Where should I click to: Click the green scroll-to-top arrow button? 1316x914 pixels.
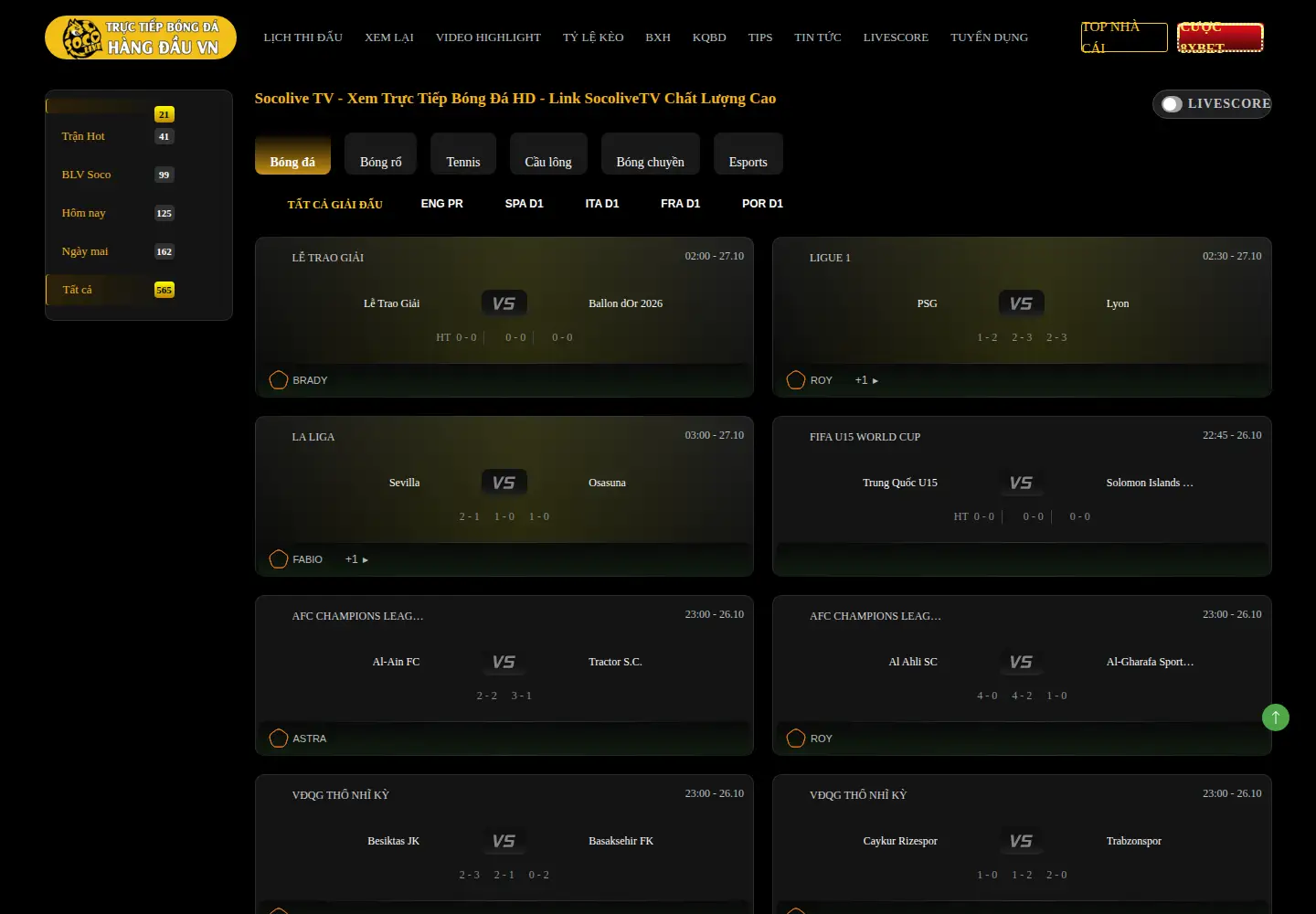(1276, 717)
